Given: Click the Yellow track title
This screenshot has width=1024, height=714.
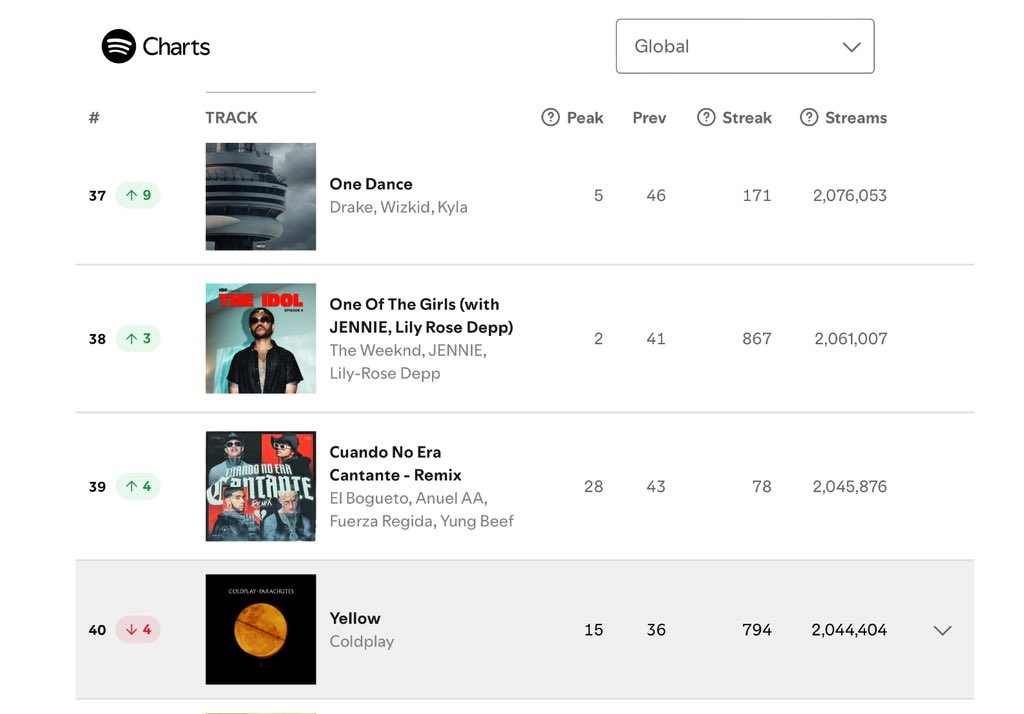Looking at the screenshot, I should tap(355, 618).
